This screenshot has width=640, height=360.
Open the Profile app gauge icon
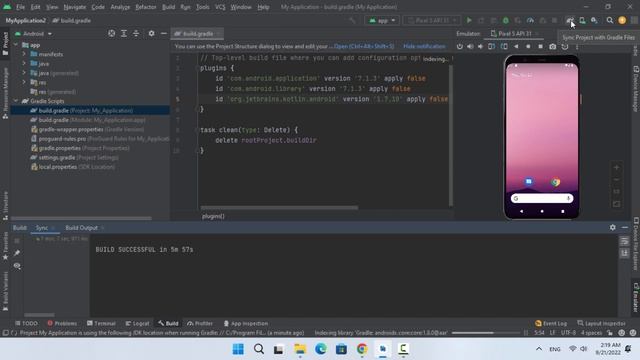point(530,20)
